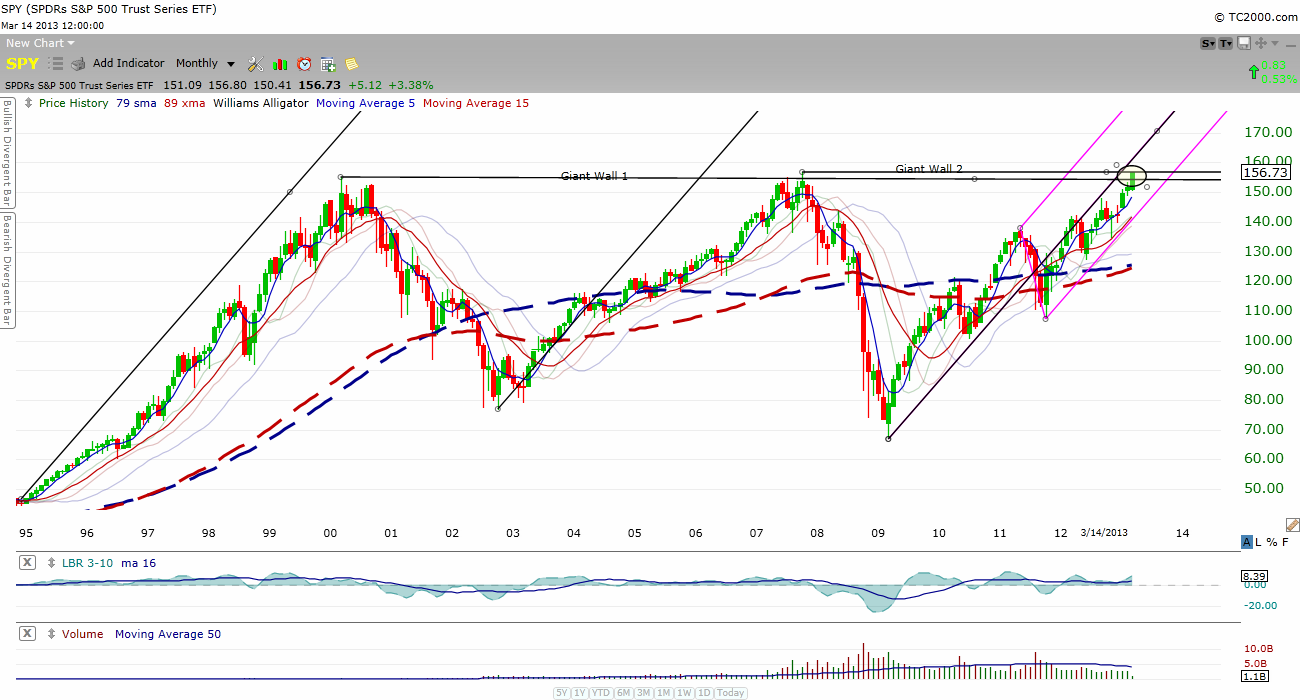Zoom chart to 6M range
1300x700 pixels.
click(622, 693)
